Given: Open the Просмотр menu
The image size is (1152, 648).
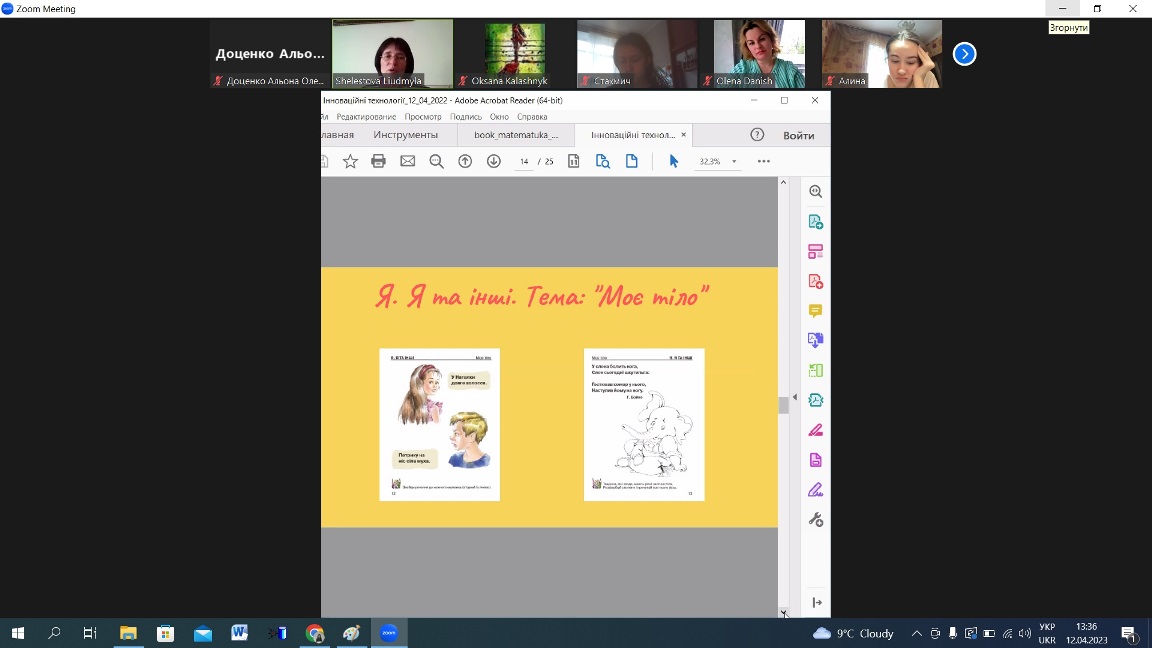Looking at the screenshot, I should click(x=423, y=117).
